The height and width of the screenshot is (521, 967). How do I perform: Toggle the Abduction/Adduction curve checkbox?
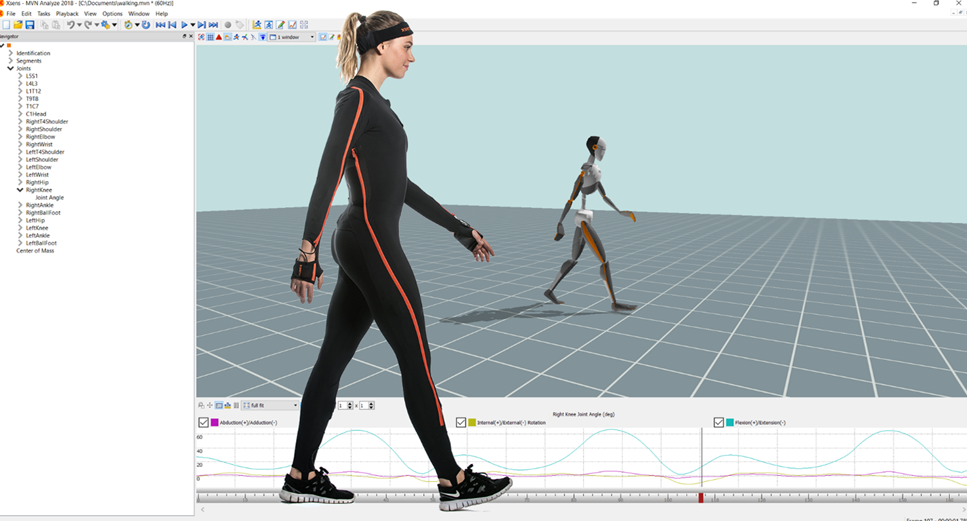pyautogui.click(x=204, y=422)
